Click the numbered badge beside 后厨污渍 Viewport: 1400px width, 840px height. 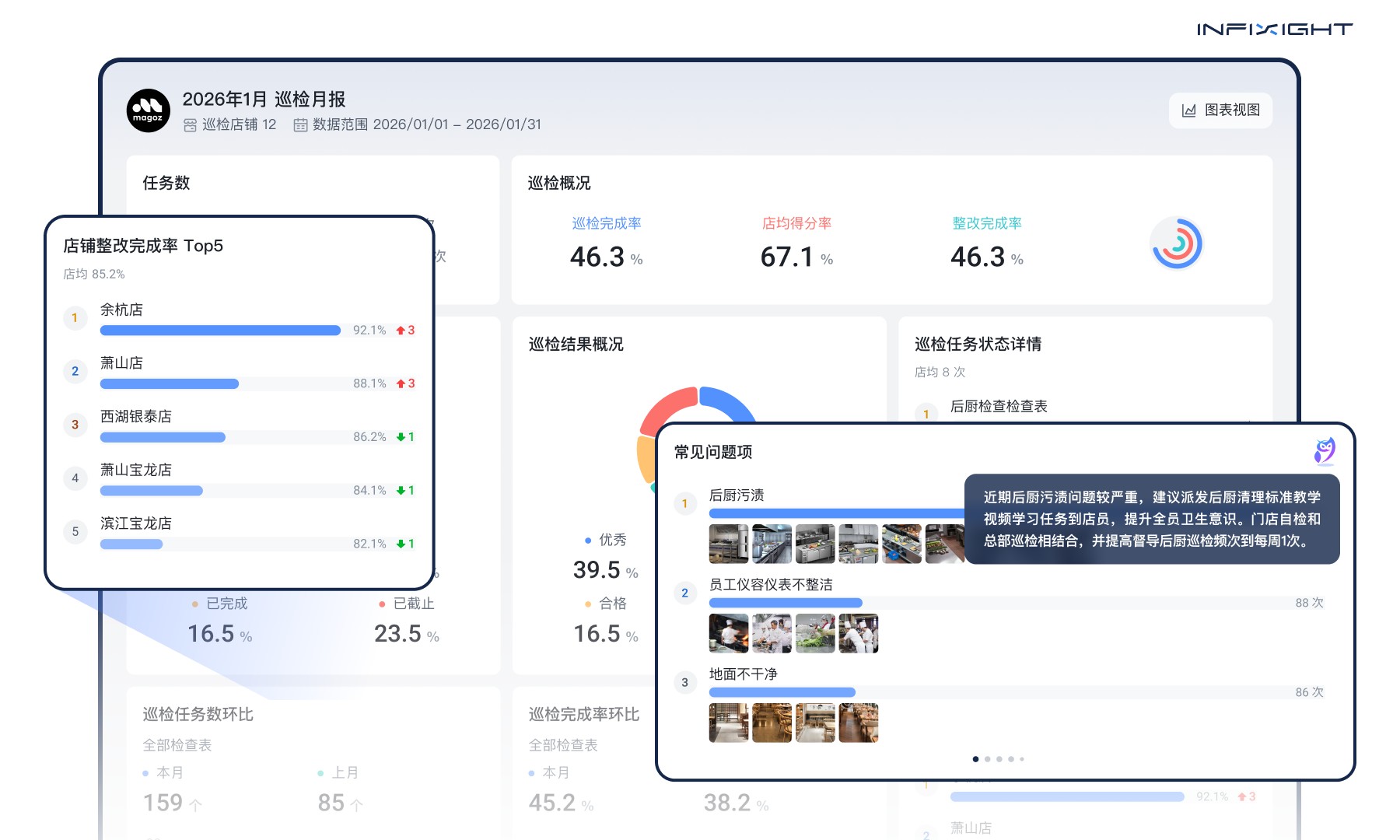(x=685, y=503)
